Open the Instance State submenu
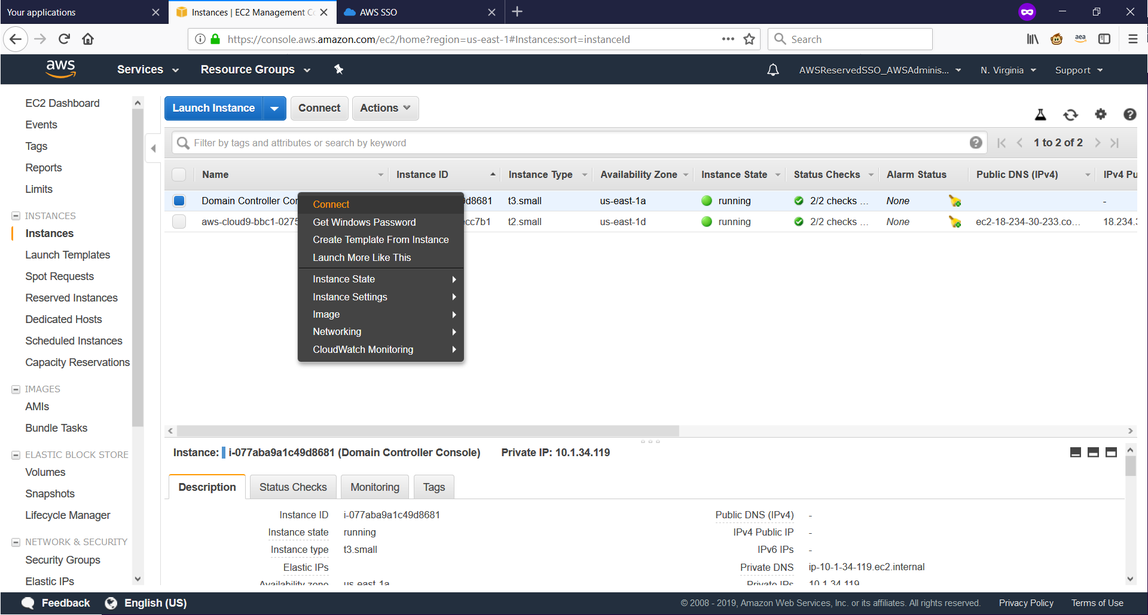 [381, 279]
